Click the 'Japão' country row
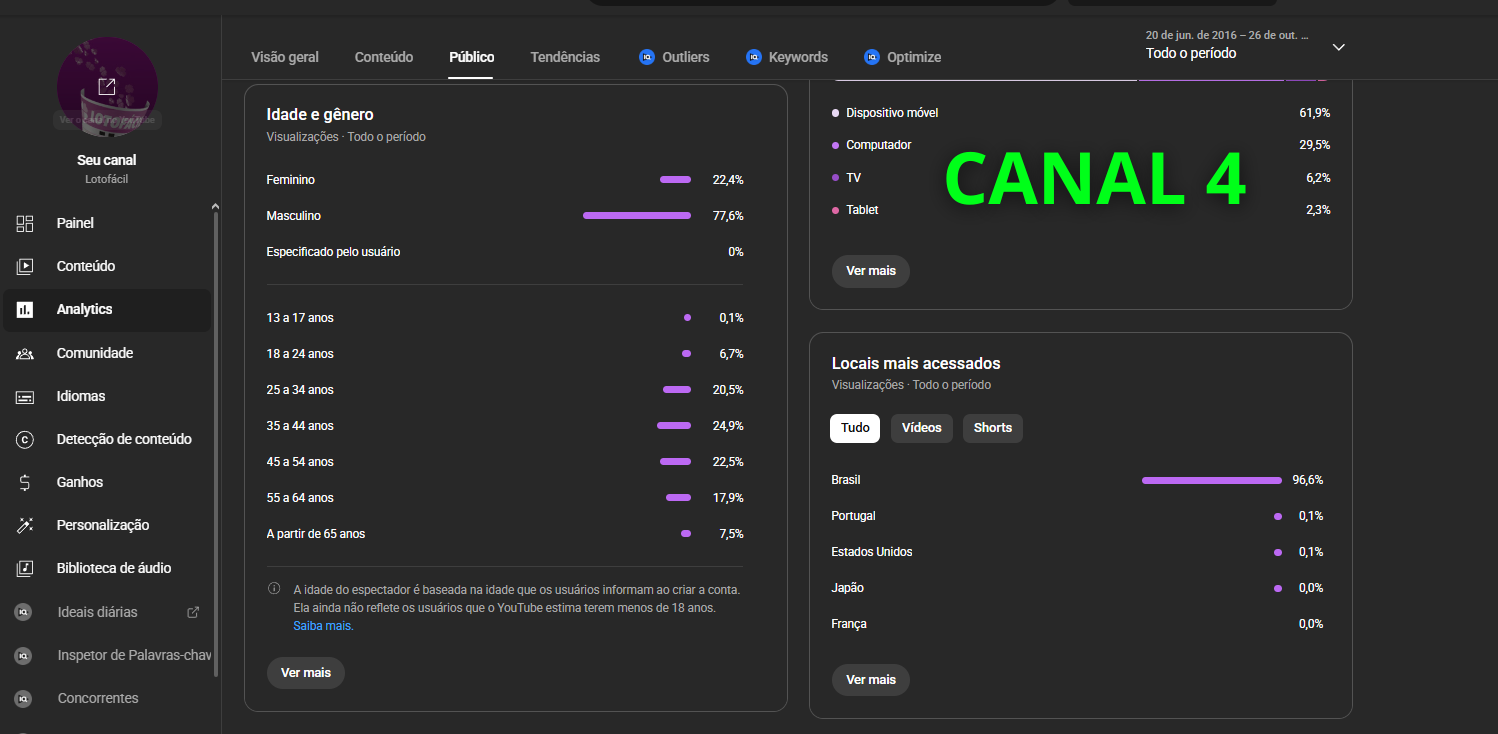Viewport: 1498px width, 734px height. pyautogui.click(x=1078, y=588)
